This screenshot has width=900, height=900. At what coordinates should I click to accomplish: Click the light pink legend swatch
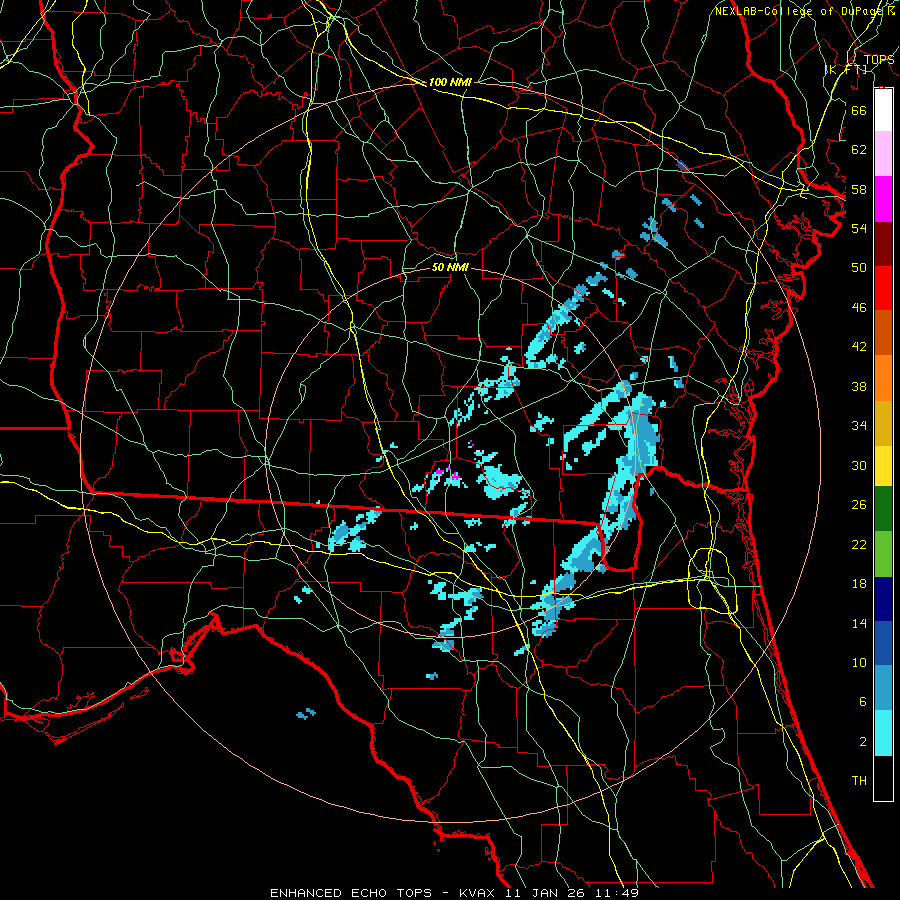tap(883, 154)
